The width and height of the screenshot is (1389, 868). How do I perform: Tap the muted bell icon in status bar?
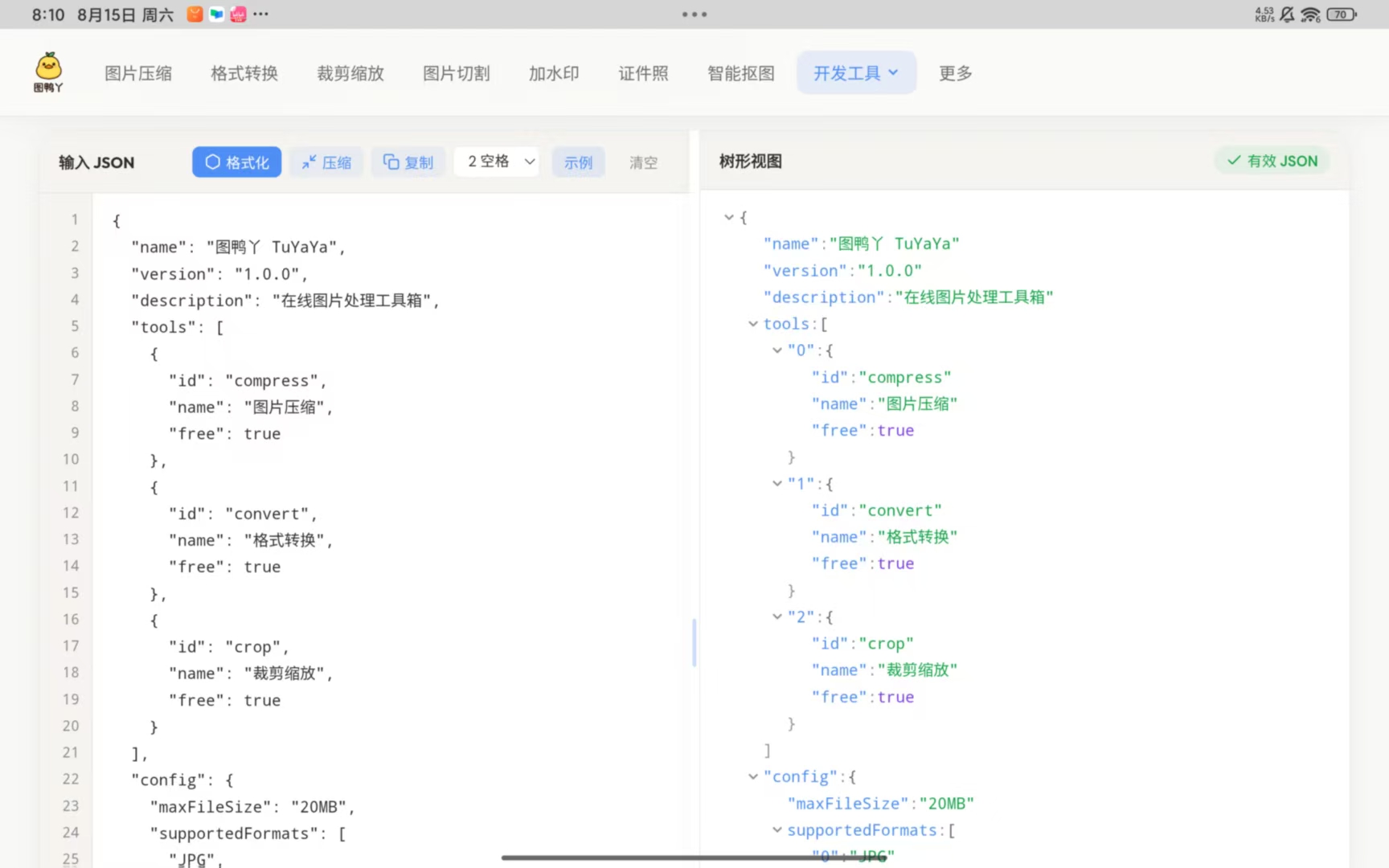point(1287,14)
